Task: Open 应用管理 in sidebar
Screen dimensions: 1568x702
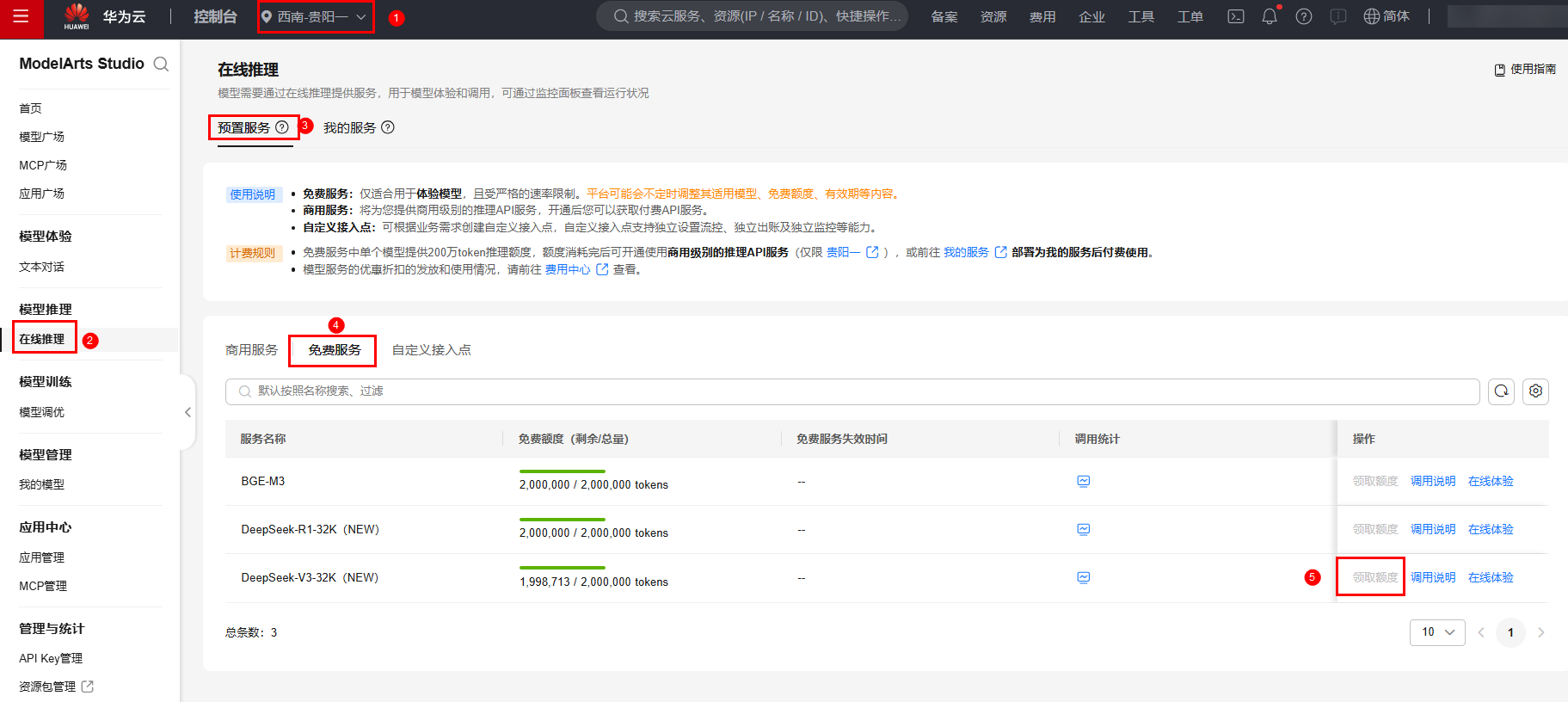Action: point(42,557)
